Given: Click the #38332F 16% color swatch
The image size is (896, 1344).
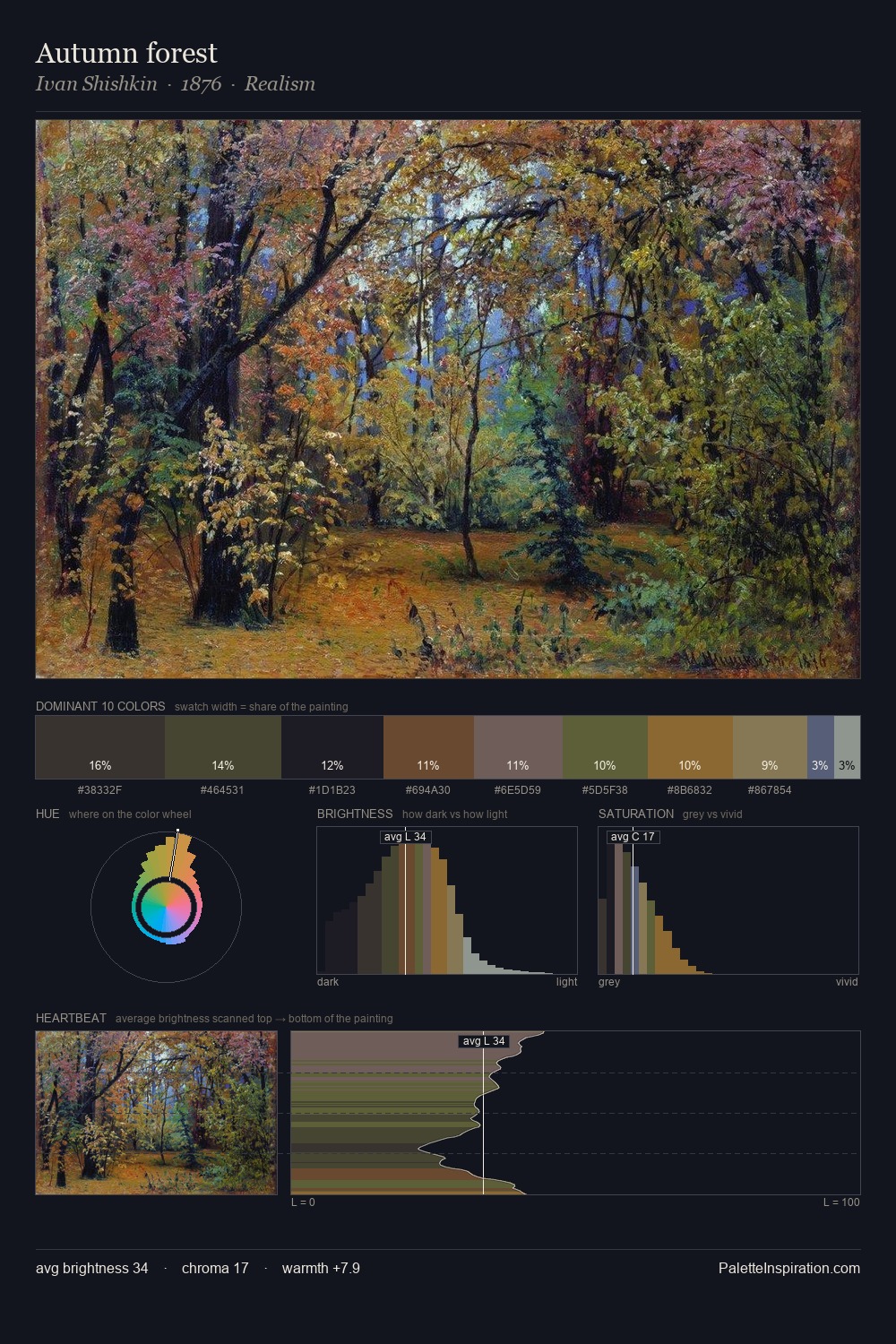Looking at the screenshot, I should tap(100, 747).
